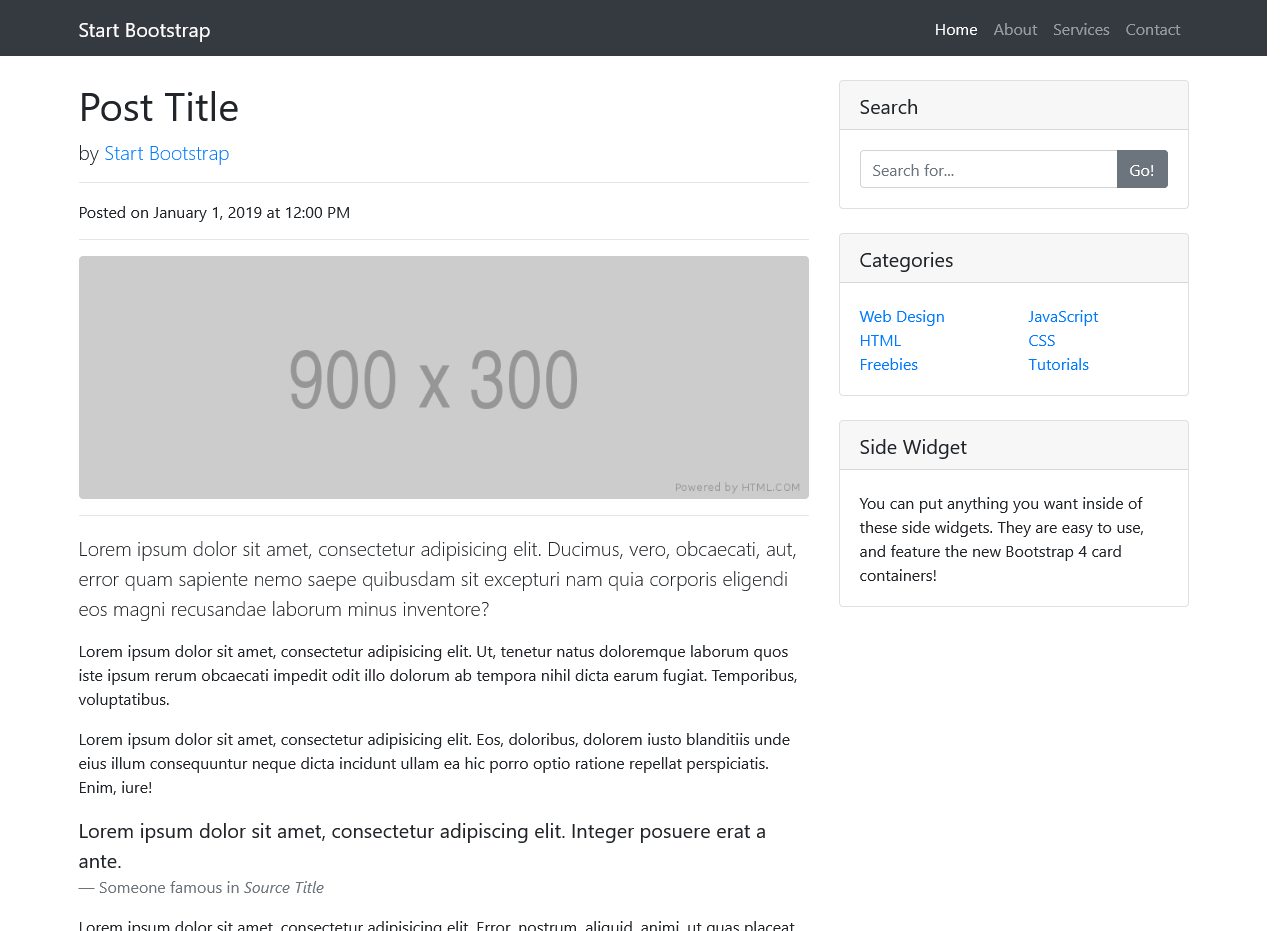Click the posted date line text
The height and width of the screenshot is (931, 1284).
coord(214,212)
